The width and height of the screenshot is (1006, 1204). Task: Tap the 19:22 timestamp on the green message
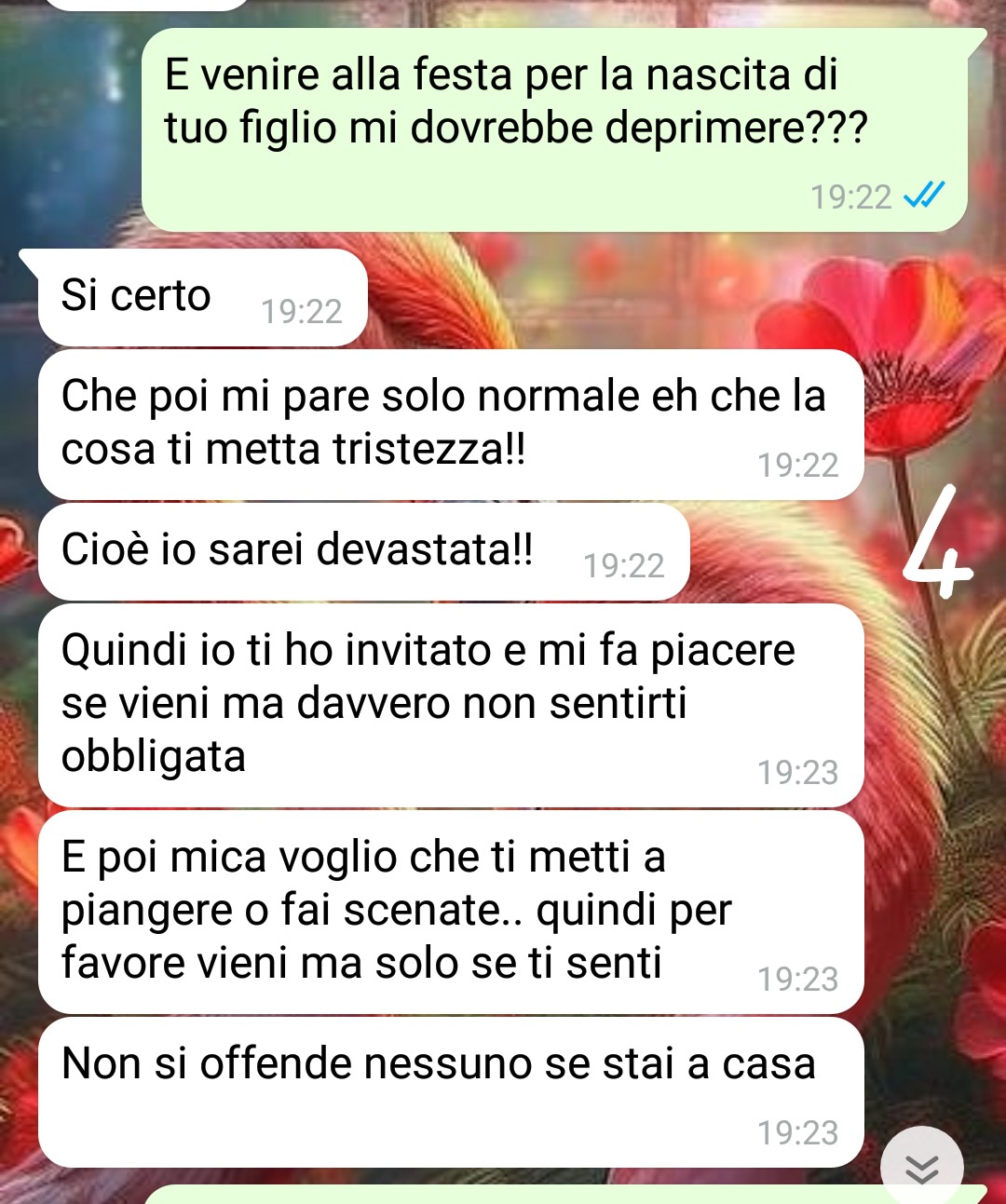[850, 197]
